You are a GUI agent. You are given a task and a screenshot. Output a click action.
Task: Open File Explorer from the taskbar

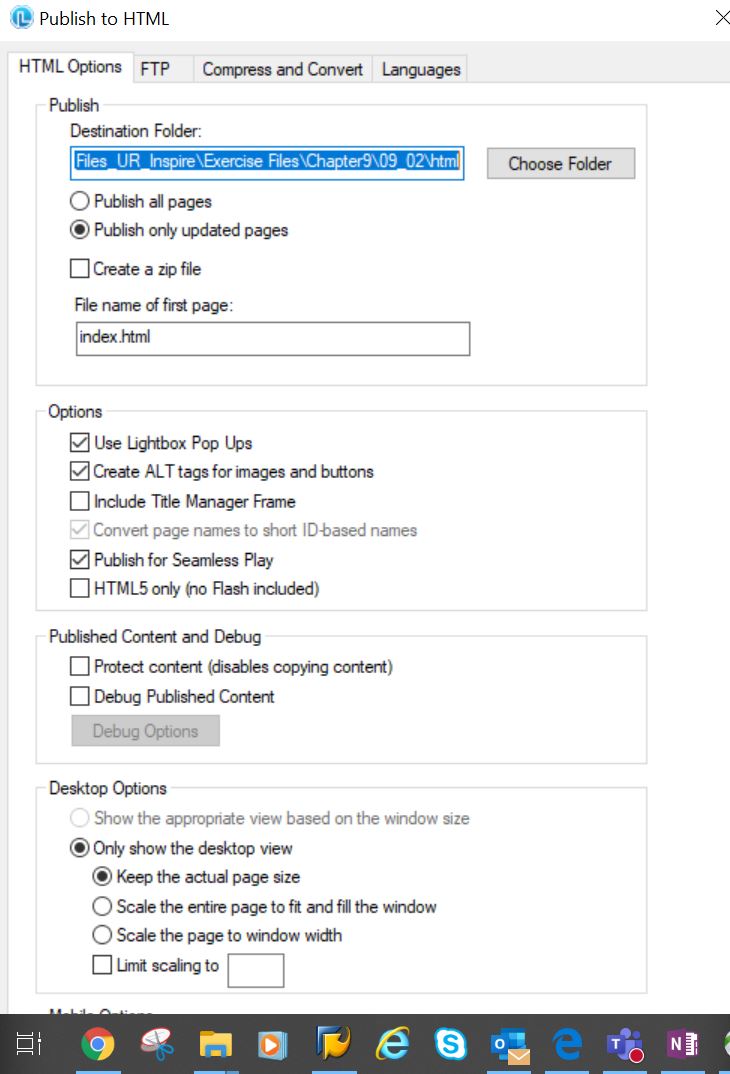[216, 1044]
